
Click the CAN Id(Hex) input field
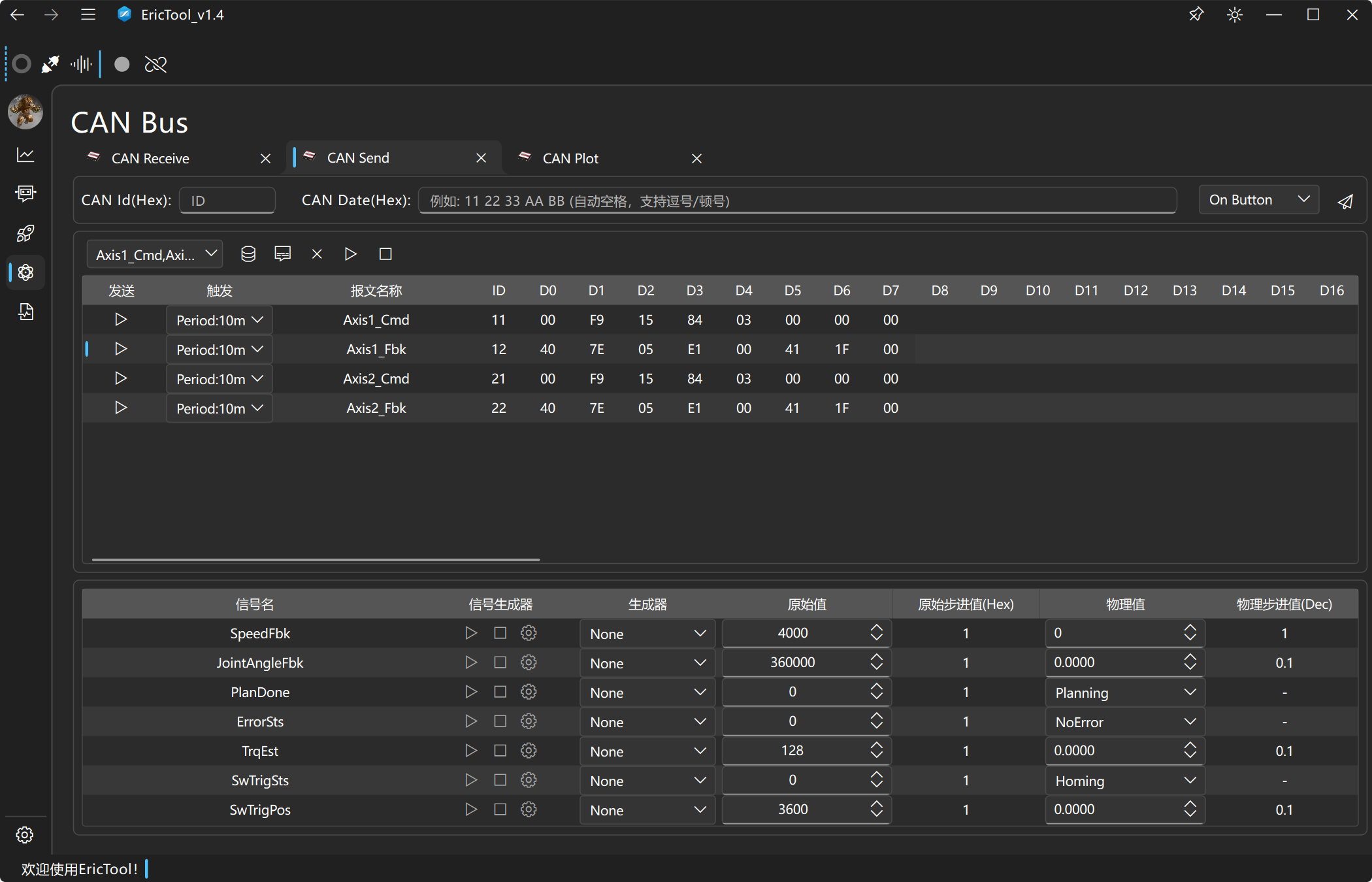[x=227, y=201]
